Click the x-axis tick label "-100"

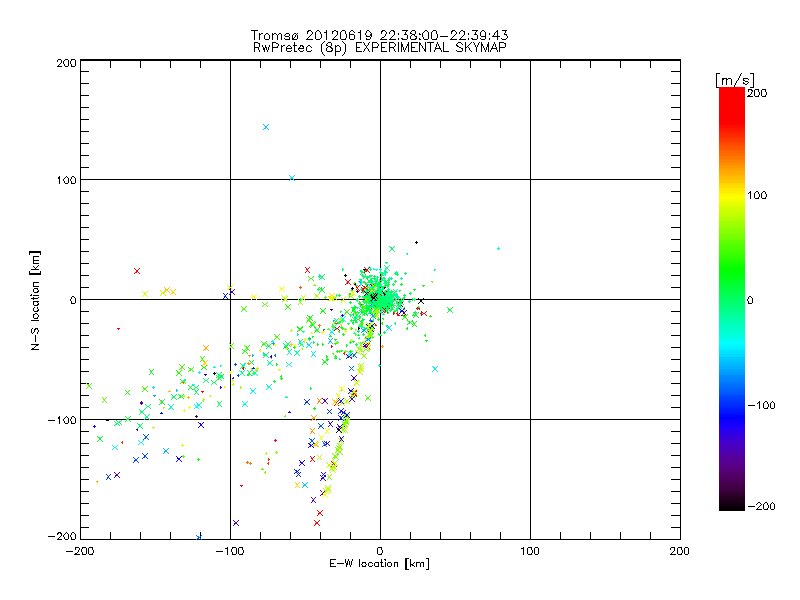tap(230, 551)
